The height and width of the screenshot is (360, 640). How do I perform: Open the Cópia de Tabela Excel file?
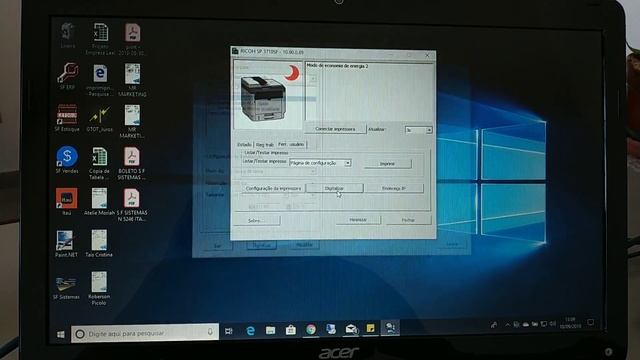(x=99, y=164)
